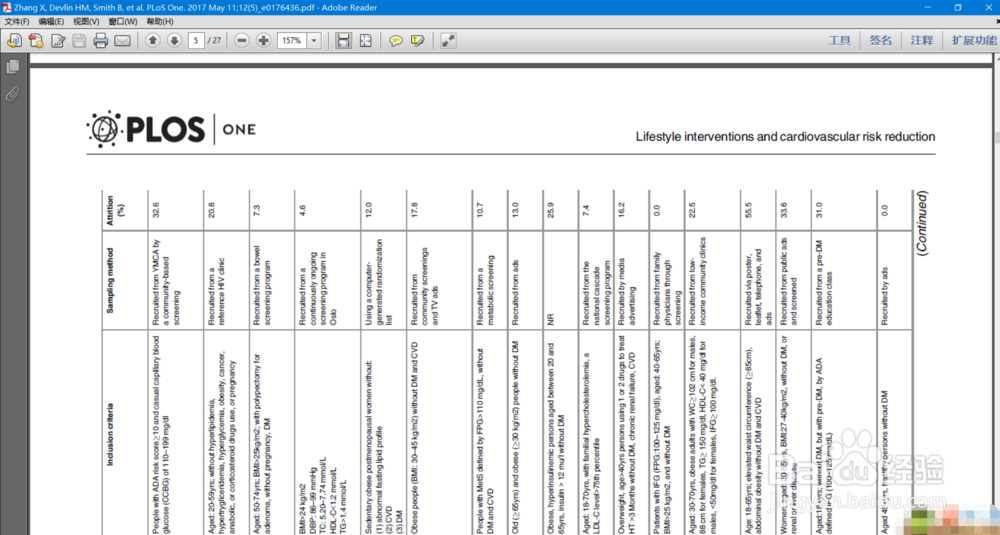Viewport: 1000px width, 535px height.
Task: Click attrition value '25.9'
Action: (552, 210)
